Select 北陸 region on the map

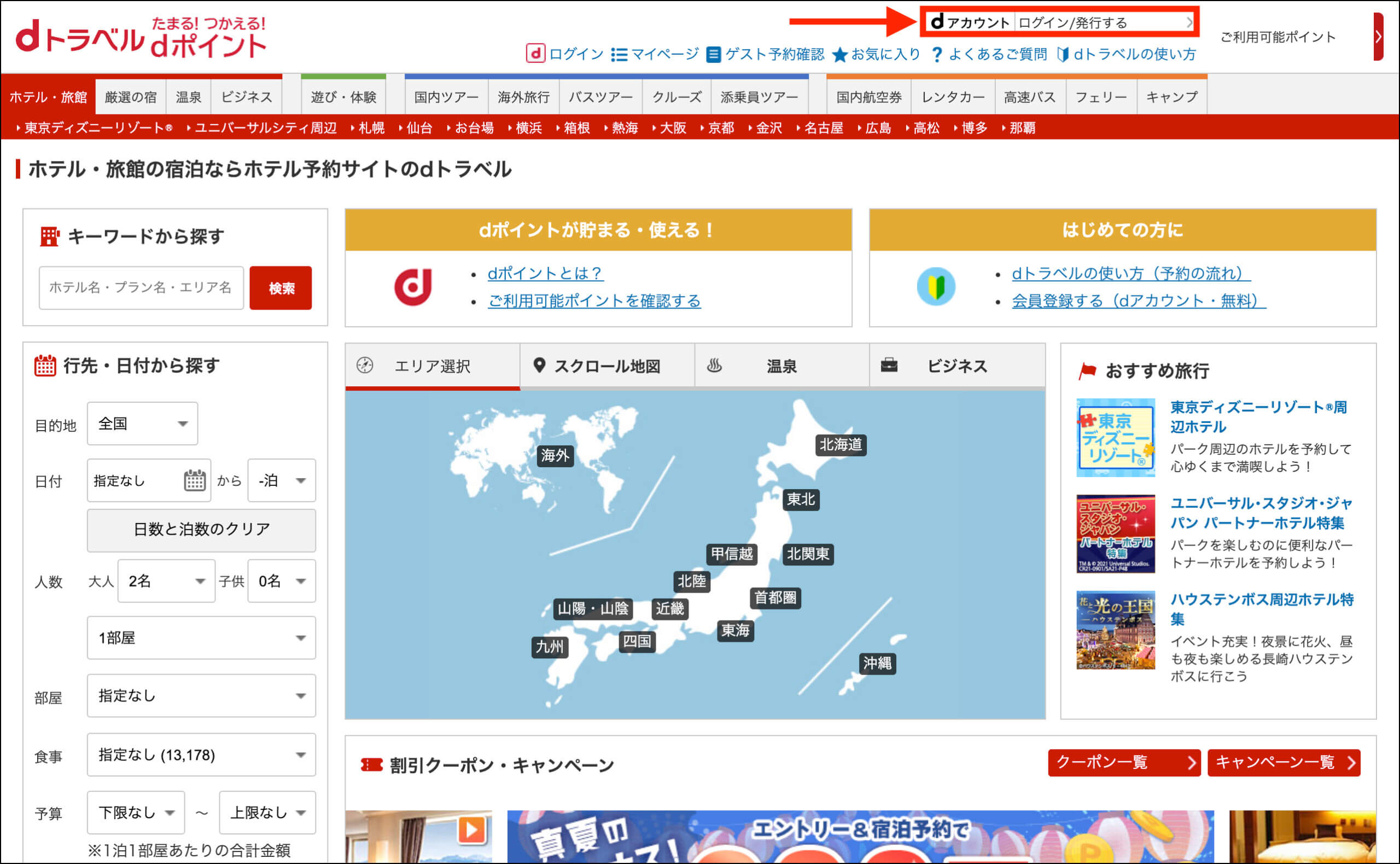(692, 582)
